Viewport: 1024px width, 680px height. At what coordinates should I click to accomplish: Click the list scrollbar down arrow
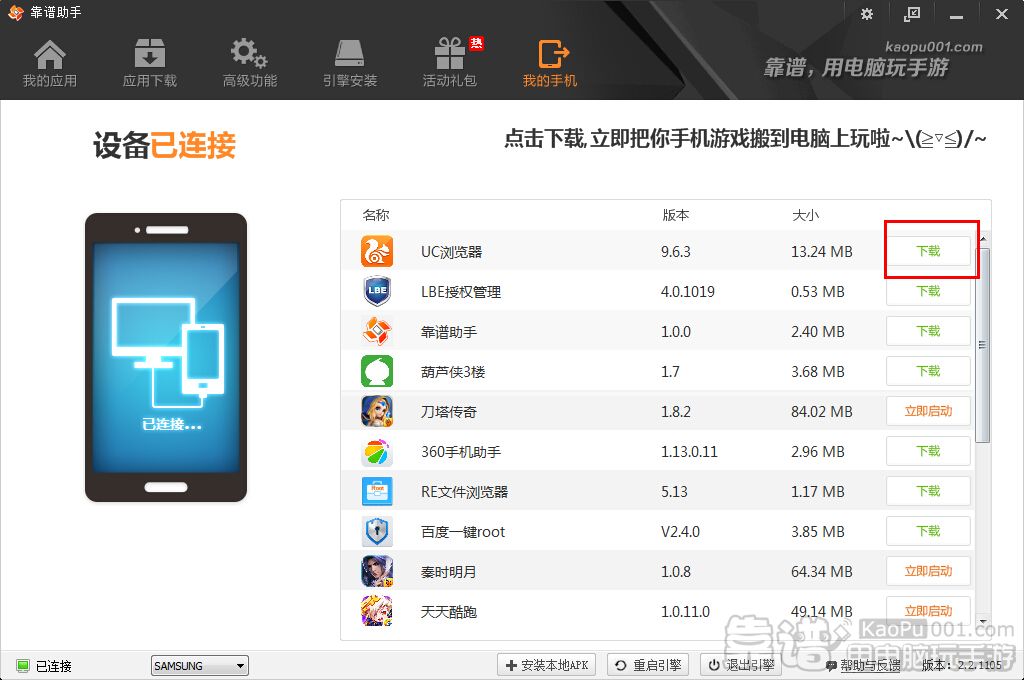point(983,621)
